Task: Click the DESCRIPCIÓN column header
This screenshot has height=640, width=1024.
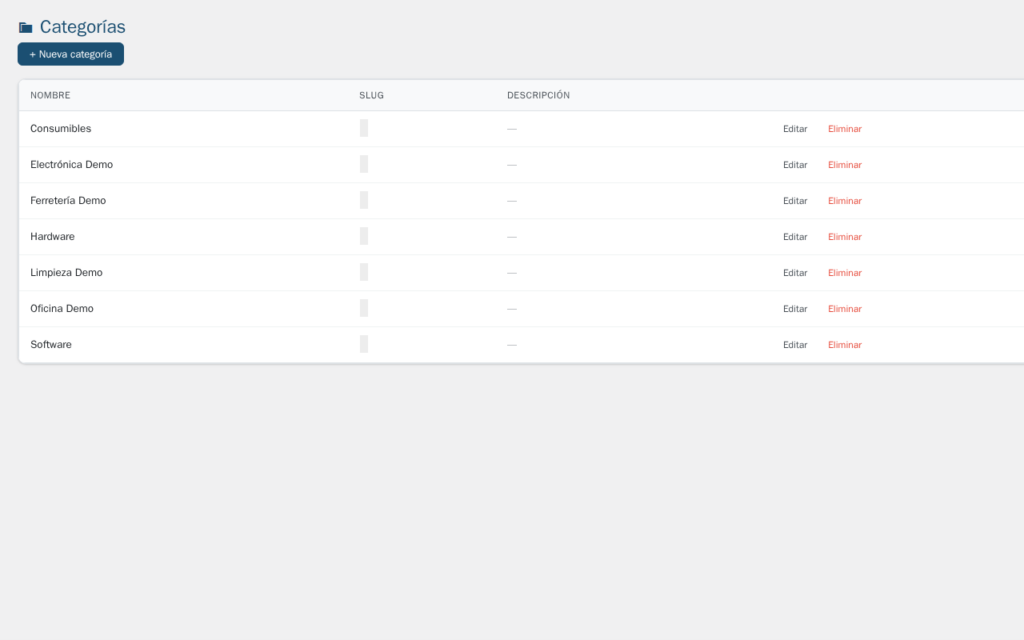Action: pyautogui.click(x=538, y=95)
